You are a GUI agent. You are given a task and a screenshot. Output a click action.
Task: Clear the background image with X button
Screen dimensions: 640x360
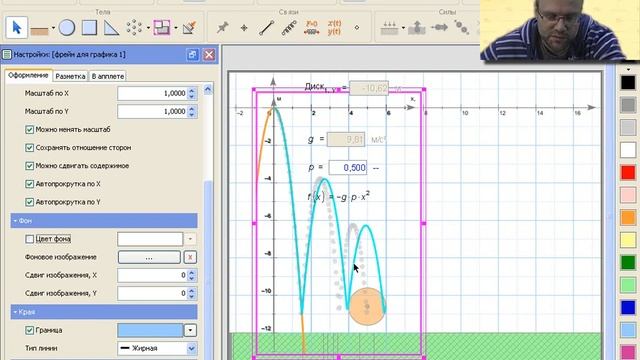pos(190,257)
